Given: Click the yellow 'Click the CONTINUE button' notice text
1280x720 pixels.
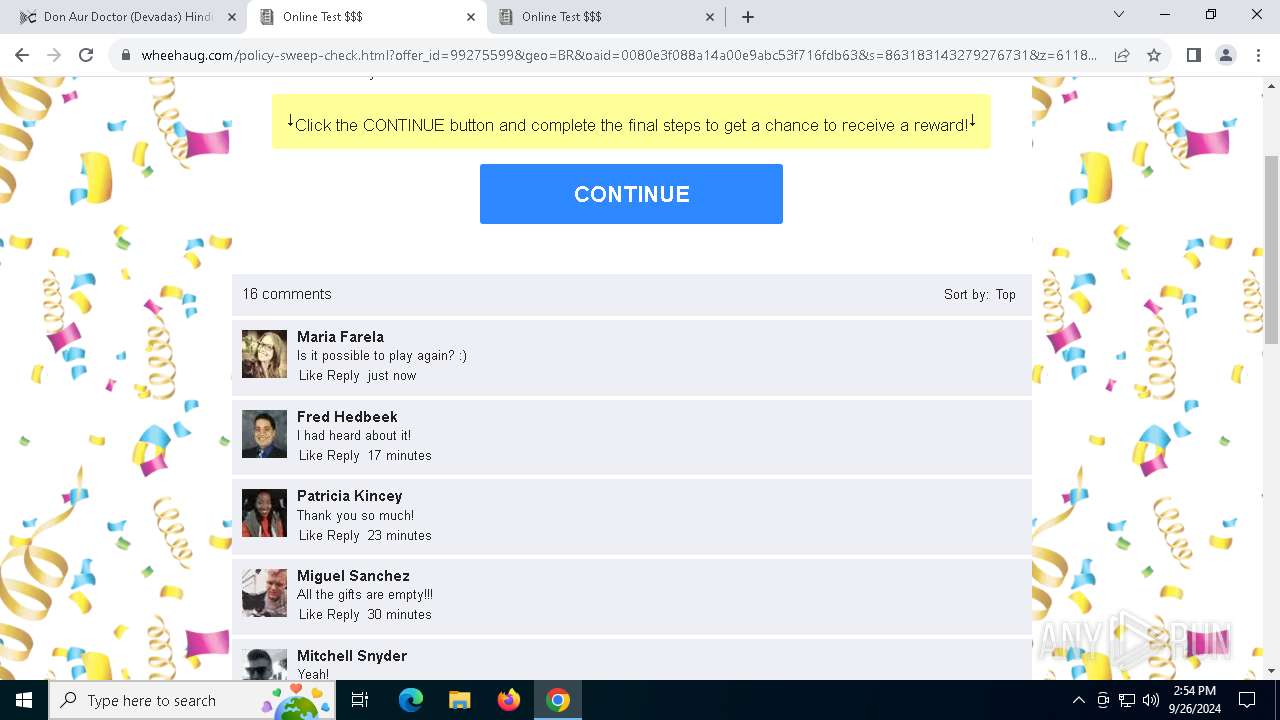Looking at the screenshot, I should point(631,124).
